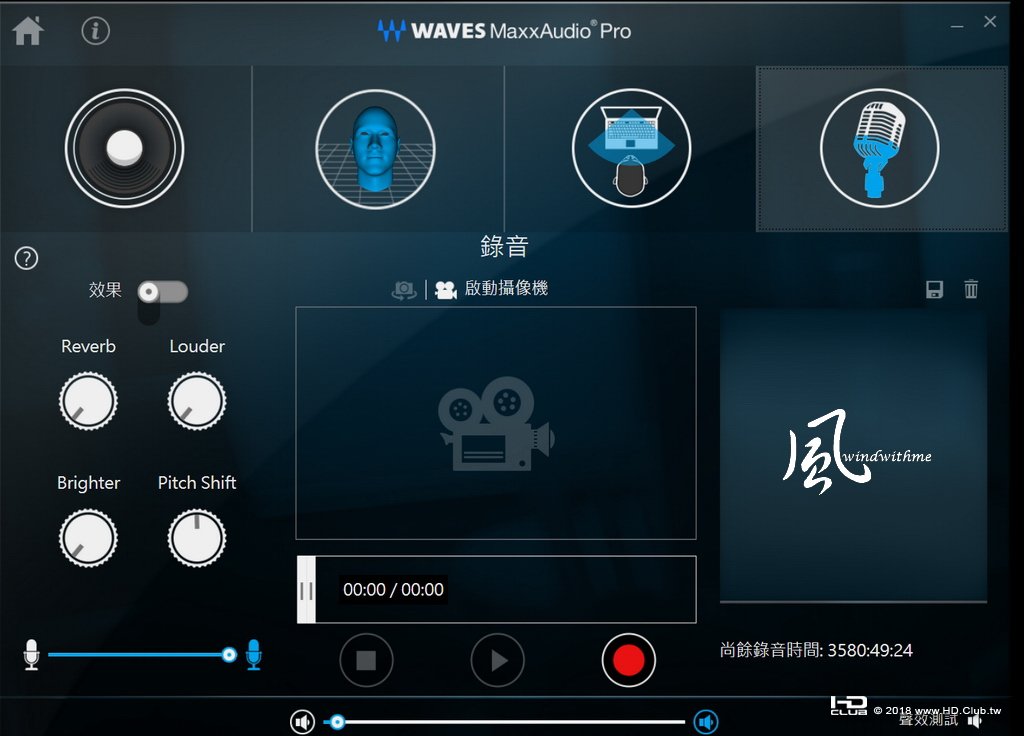Open the laptop listener position section
The height and width of the screenshot is (736, 1024).
pyautogui.click(x=631, y=148)
